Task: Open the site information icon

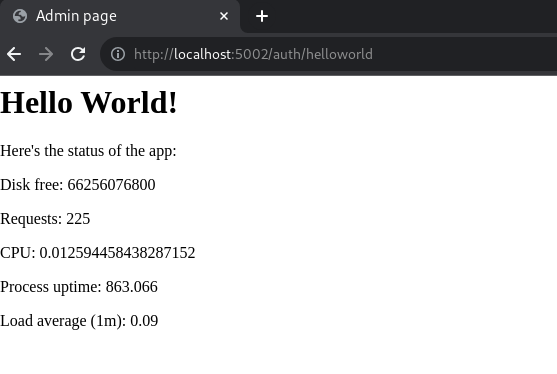Action: (x=118, y=54)
